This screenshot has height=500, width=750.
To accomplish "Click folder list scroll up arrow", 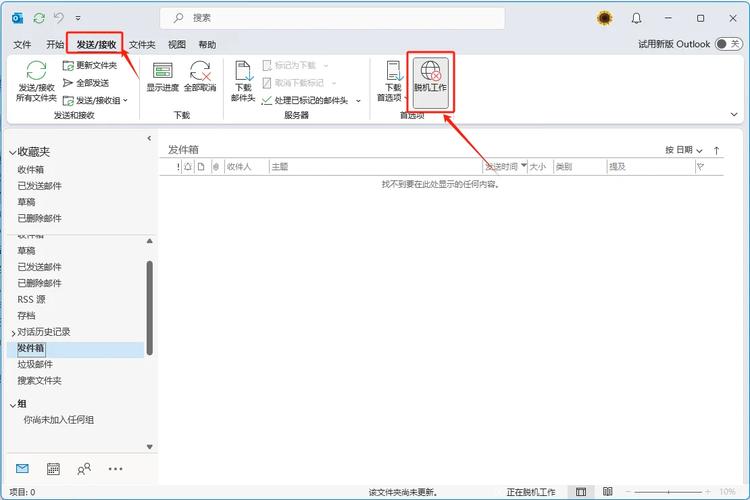I will click(150, 241).
